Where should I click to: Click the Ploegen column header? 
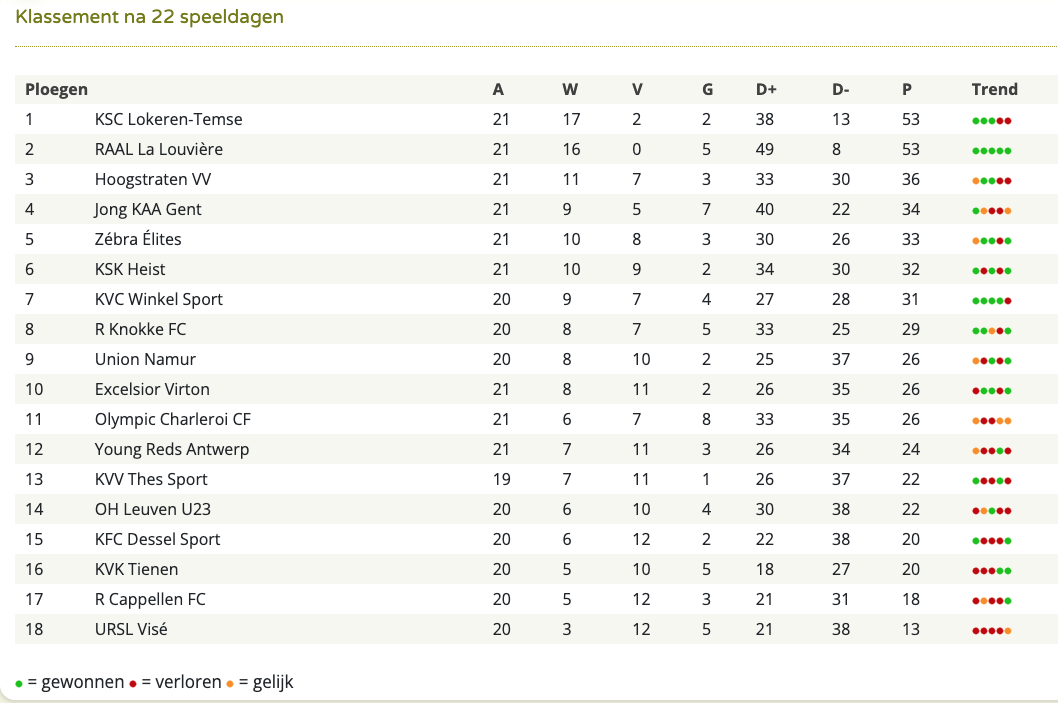pyautogui.click(x=57, y=90)
